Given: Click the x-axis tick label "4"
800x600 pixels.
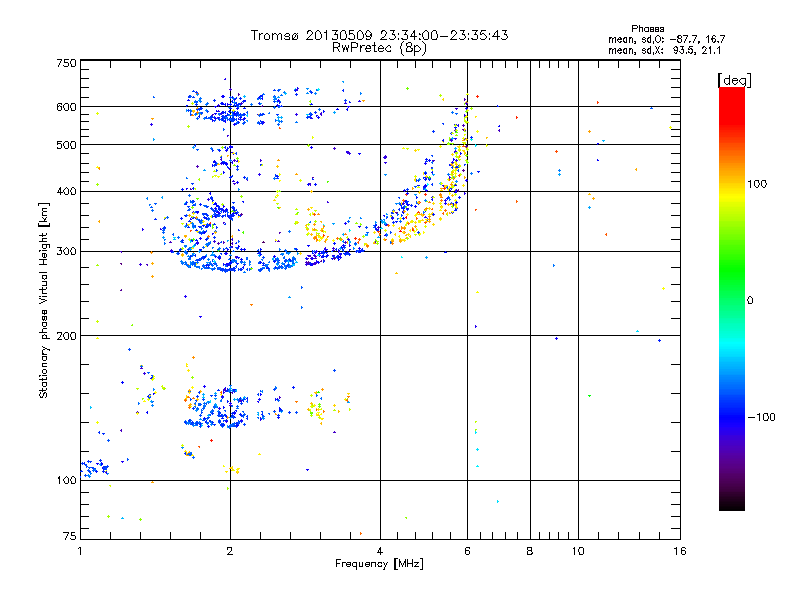Looking at the screenshot, I should click(x=380, y=551).
